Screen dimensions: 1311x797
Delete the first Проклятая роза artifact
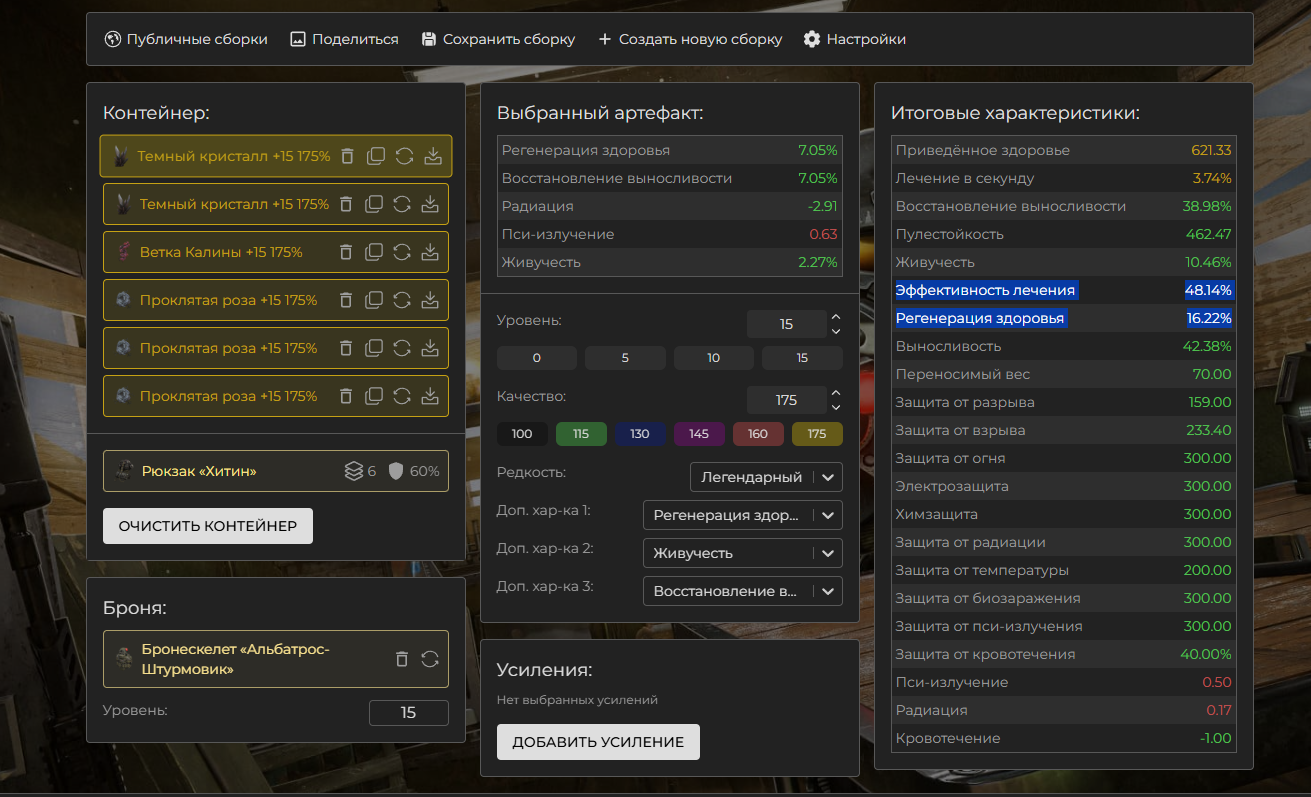click(x=346, y=300)
